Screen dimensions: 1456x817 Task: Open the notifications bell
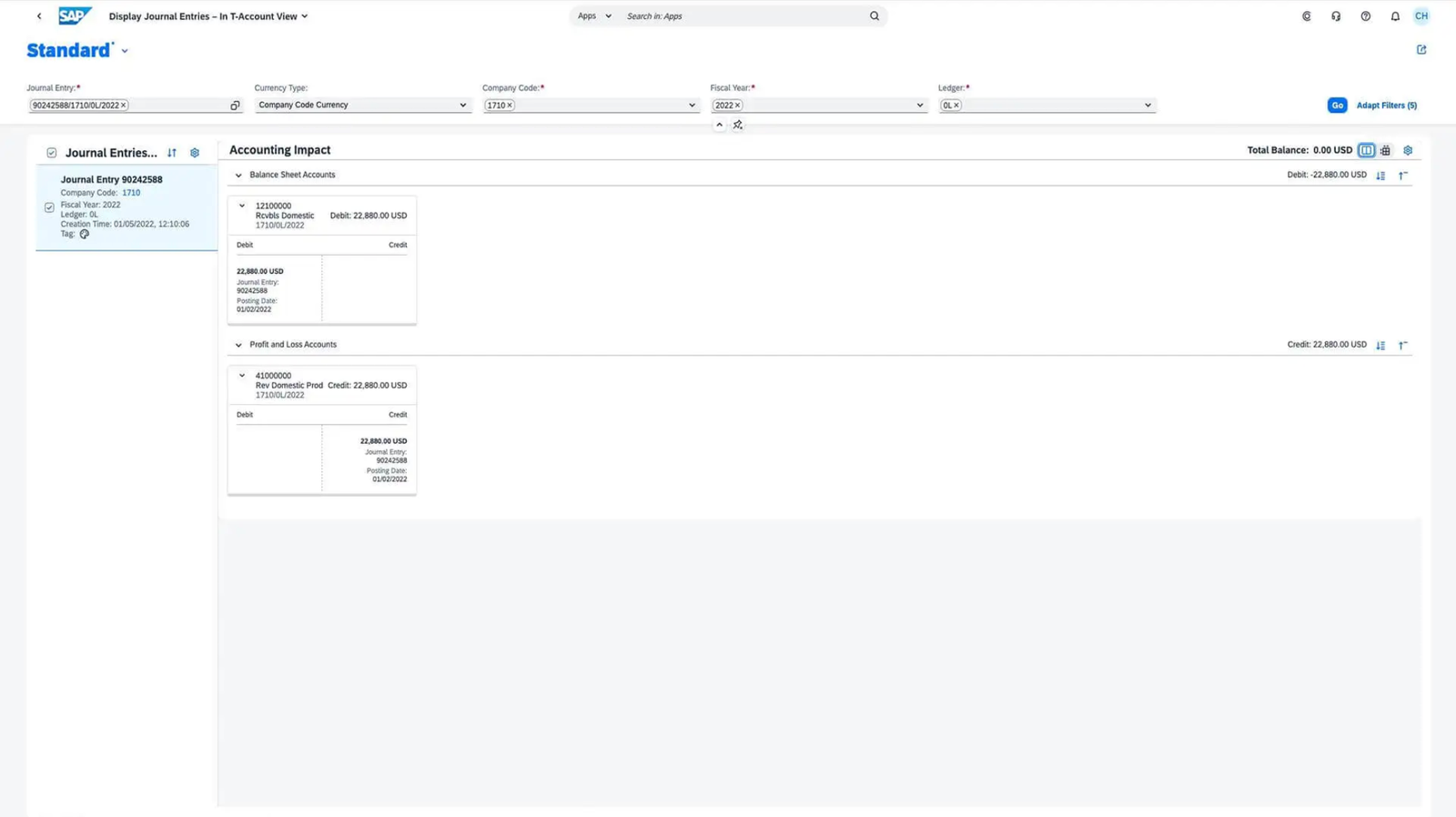click(1394, 16)
